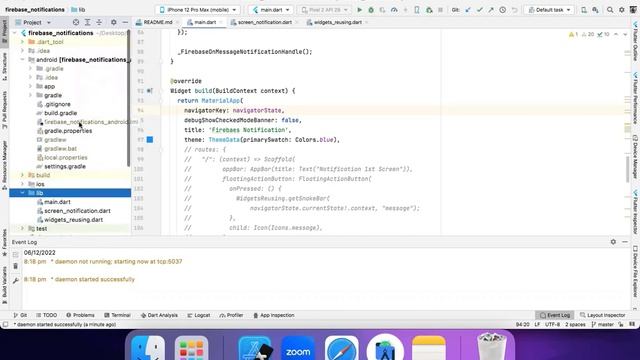Open the iPhone 12 Pro Max device dropdown
640x360 pixels.
[x=198, y=10]
